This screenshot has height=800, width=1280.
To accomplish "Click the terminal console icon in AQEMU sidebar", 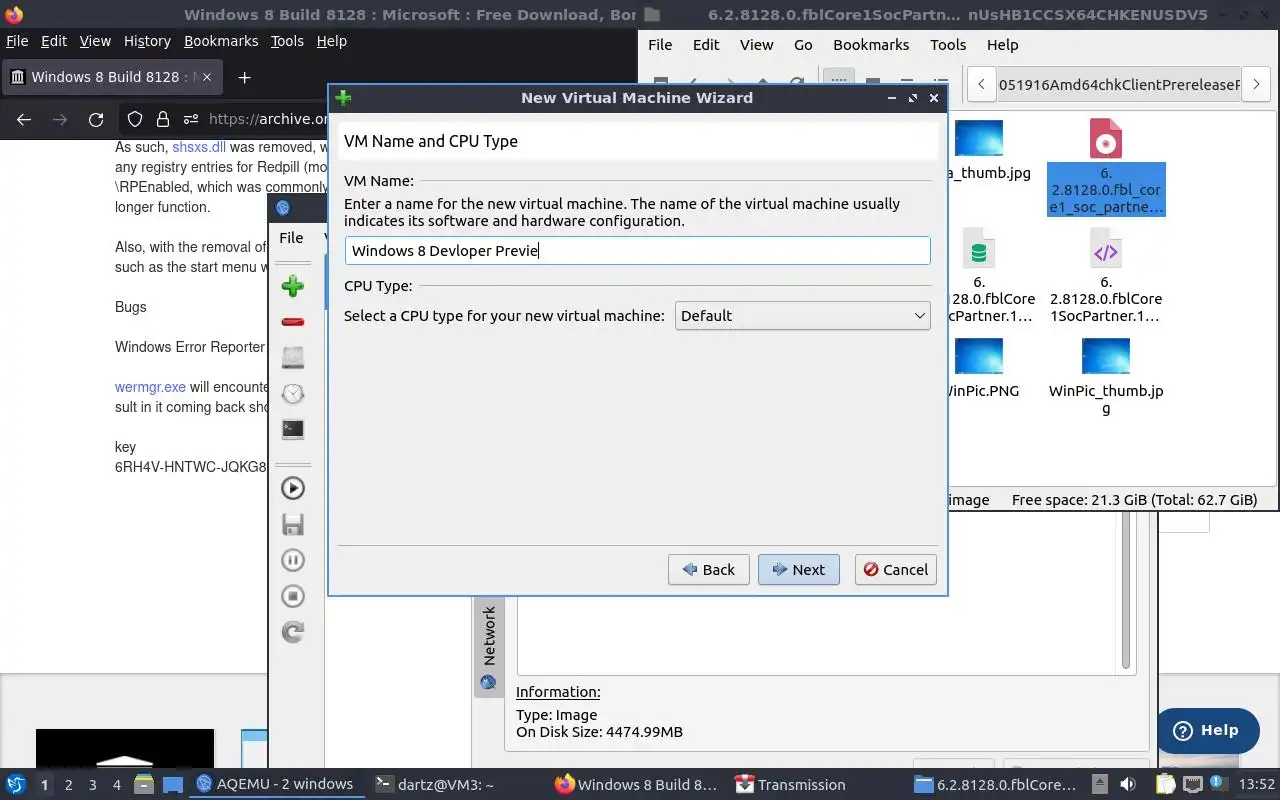I will coord(293,429).
